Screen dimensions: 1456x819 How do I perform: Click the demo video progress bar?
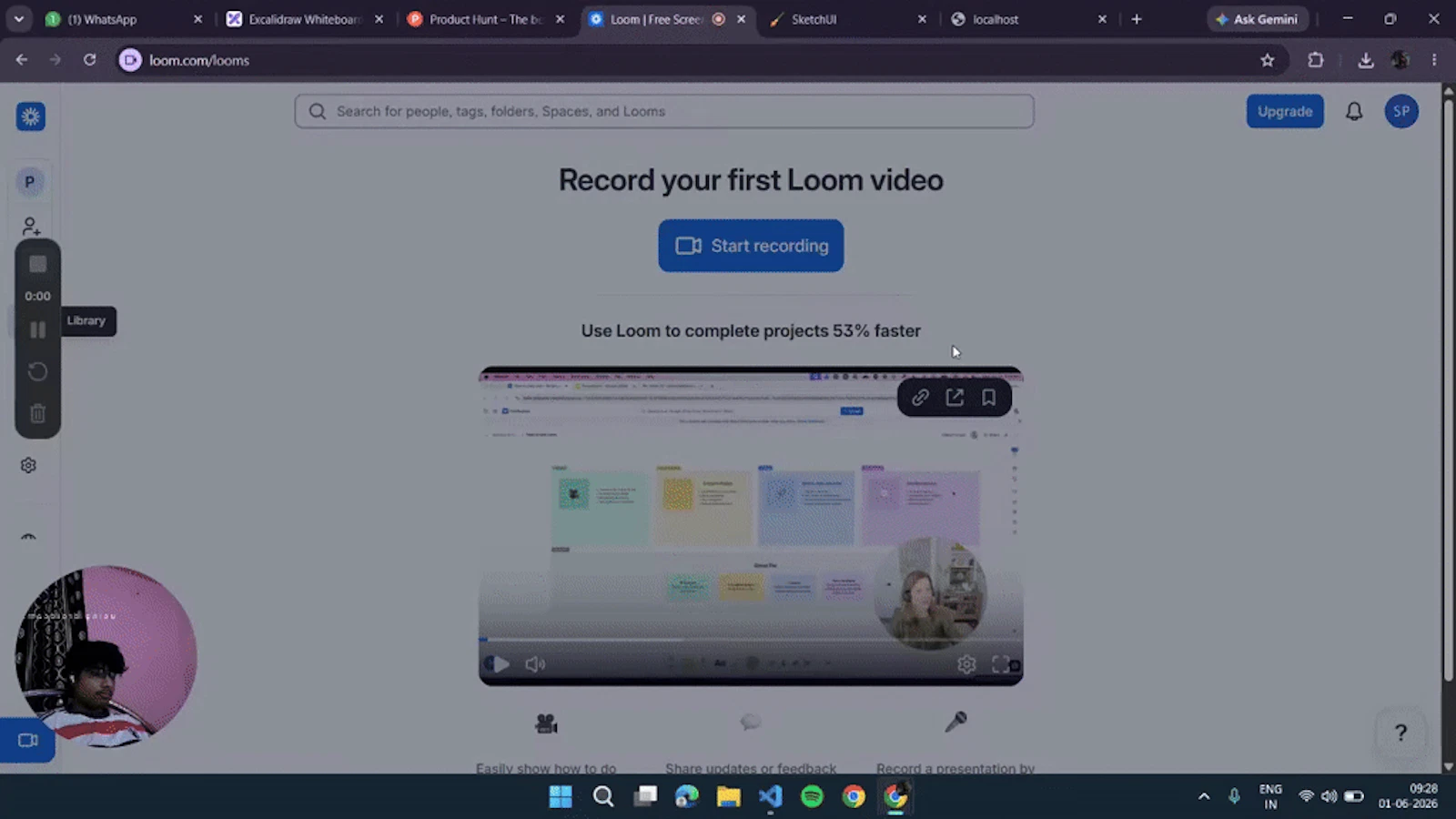coord(751,640)
